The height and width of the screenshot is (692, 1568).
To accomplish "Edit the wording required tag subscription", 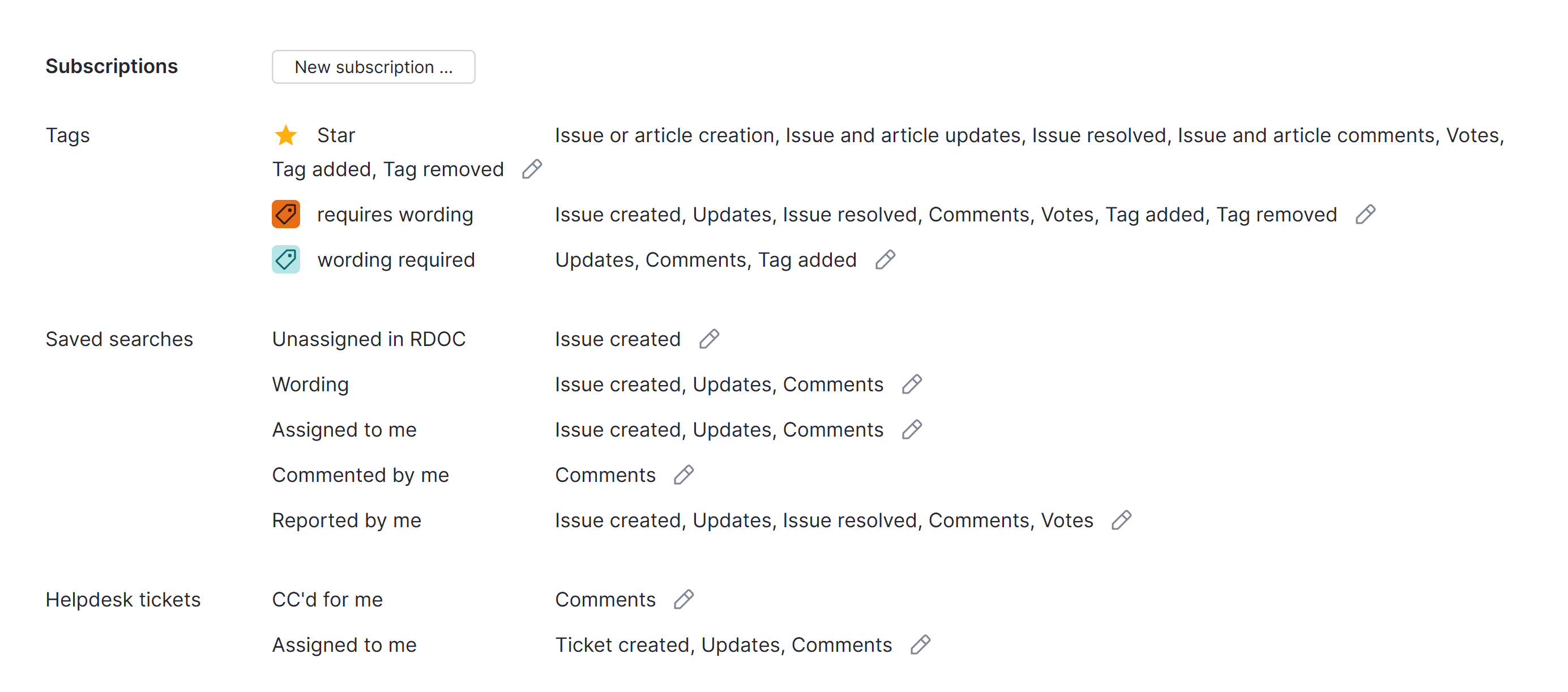I will pyautogui.click(x=885, y=260).
